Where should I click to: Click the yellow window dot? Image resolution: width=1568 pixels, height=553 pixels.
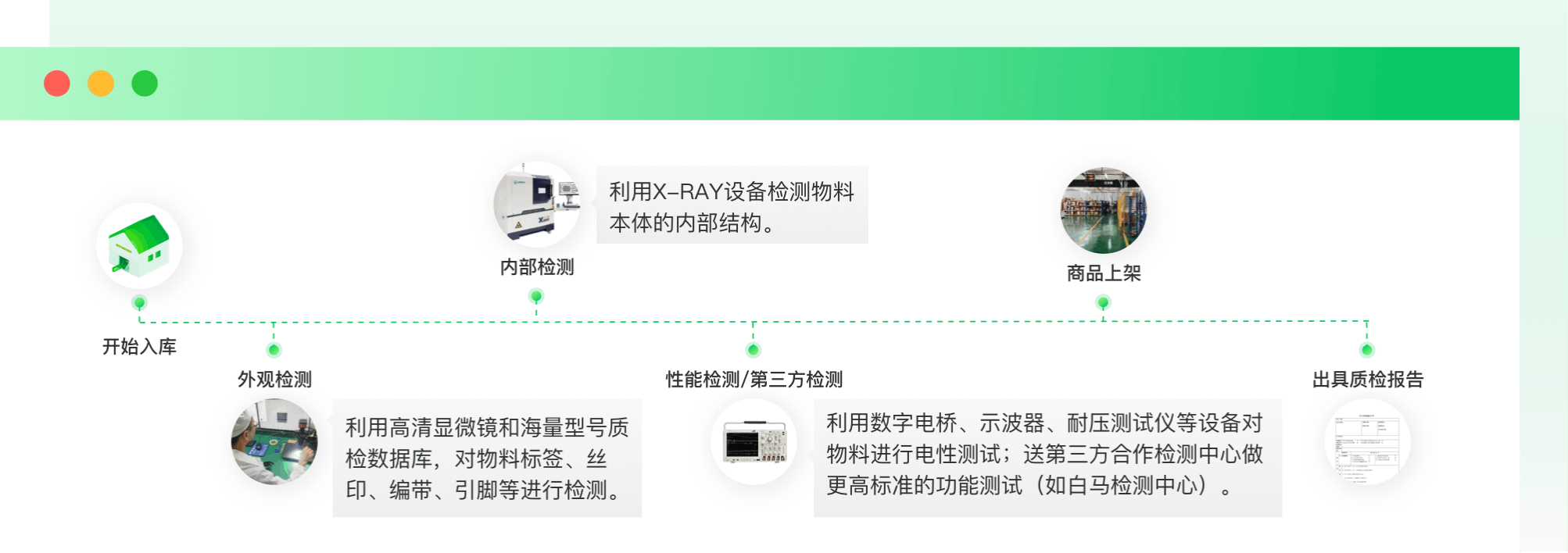pos(101,84)
